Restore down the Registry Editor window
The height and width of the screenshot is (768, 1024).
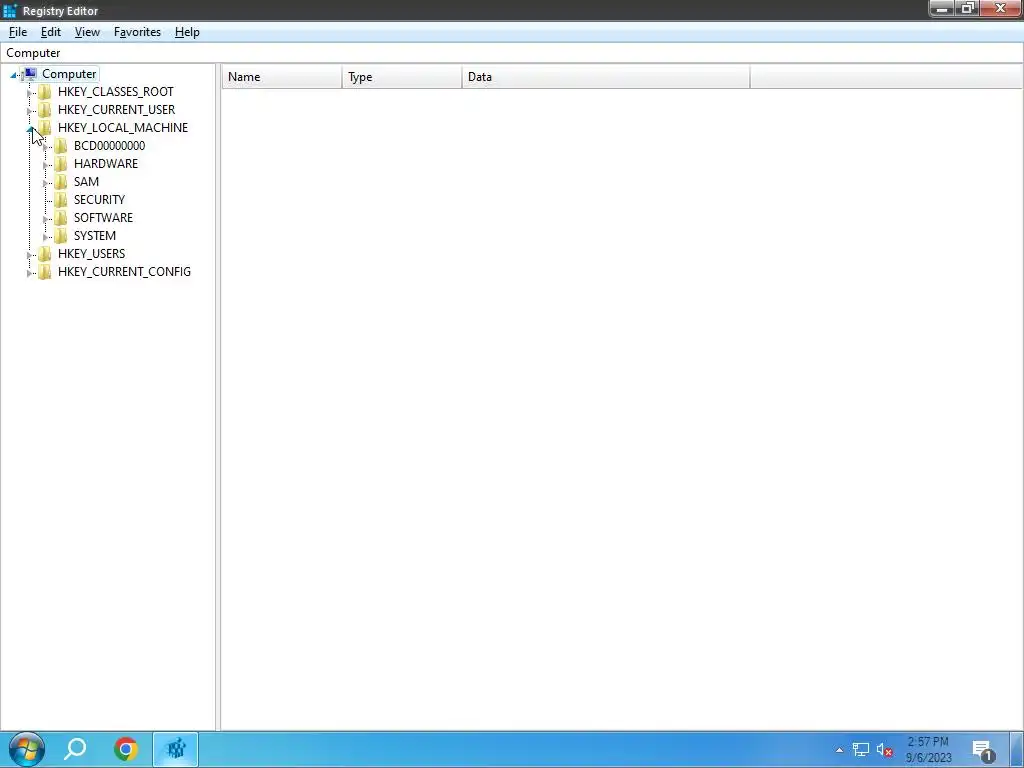pos(968,8)
